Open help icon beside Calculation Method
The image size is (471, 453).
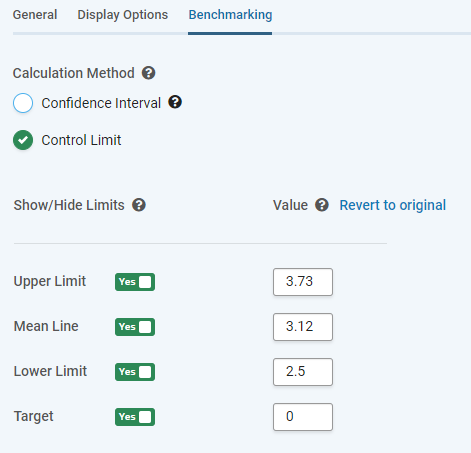point(148,73)
